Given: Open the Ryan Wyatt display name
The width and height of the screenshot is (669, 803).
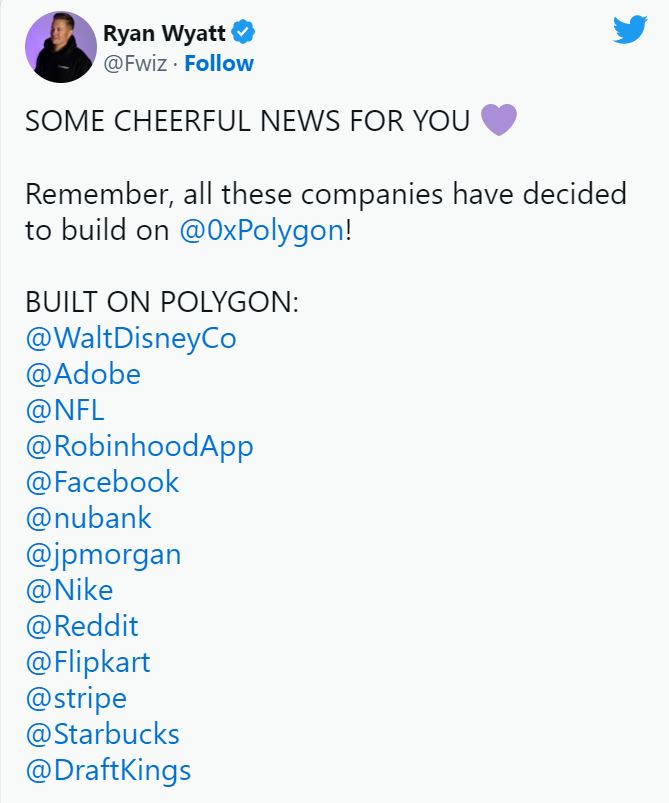Looking at the screenshot, I should [165, 33].
